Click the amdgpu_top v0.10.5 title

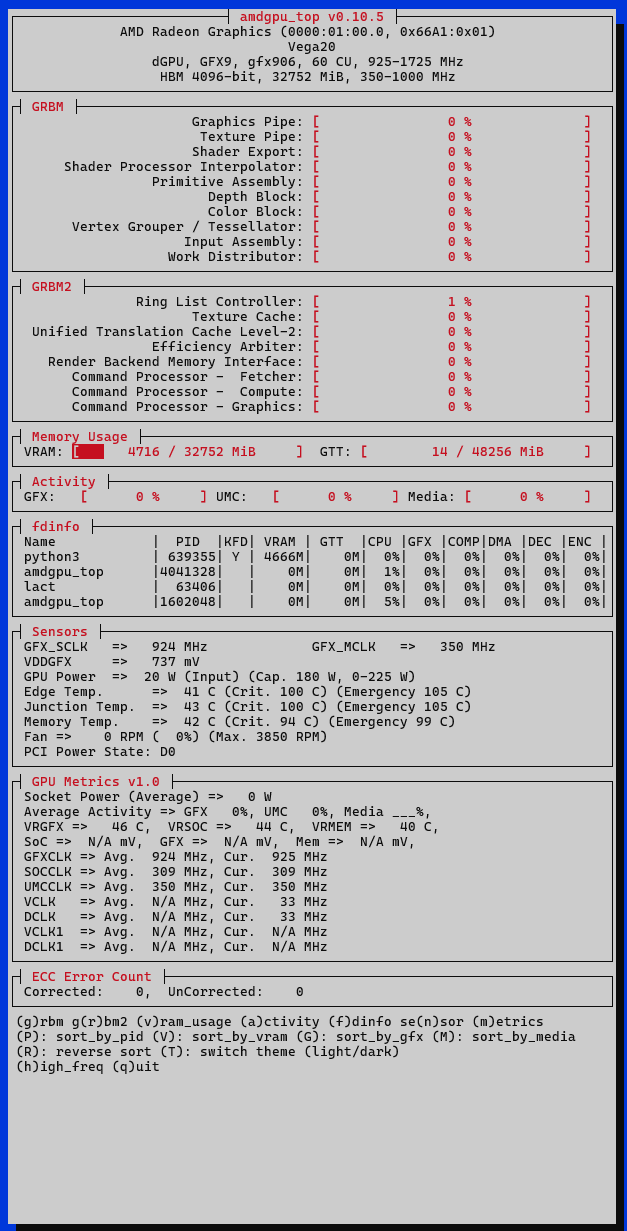tap(312, 16)
